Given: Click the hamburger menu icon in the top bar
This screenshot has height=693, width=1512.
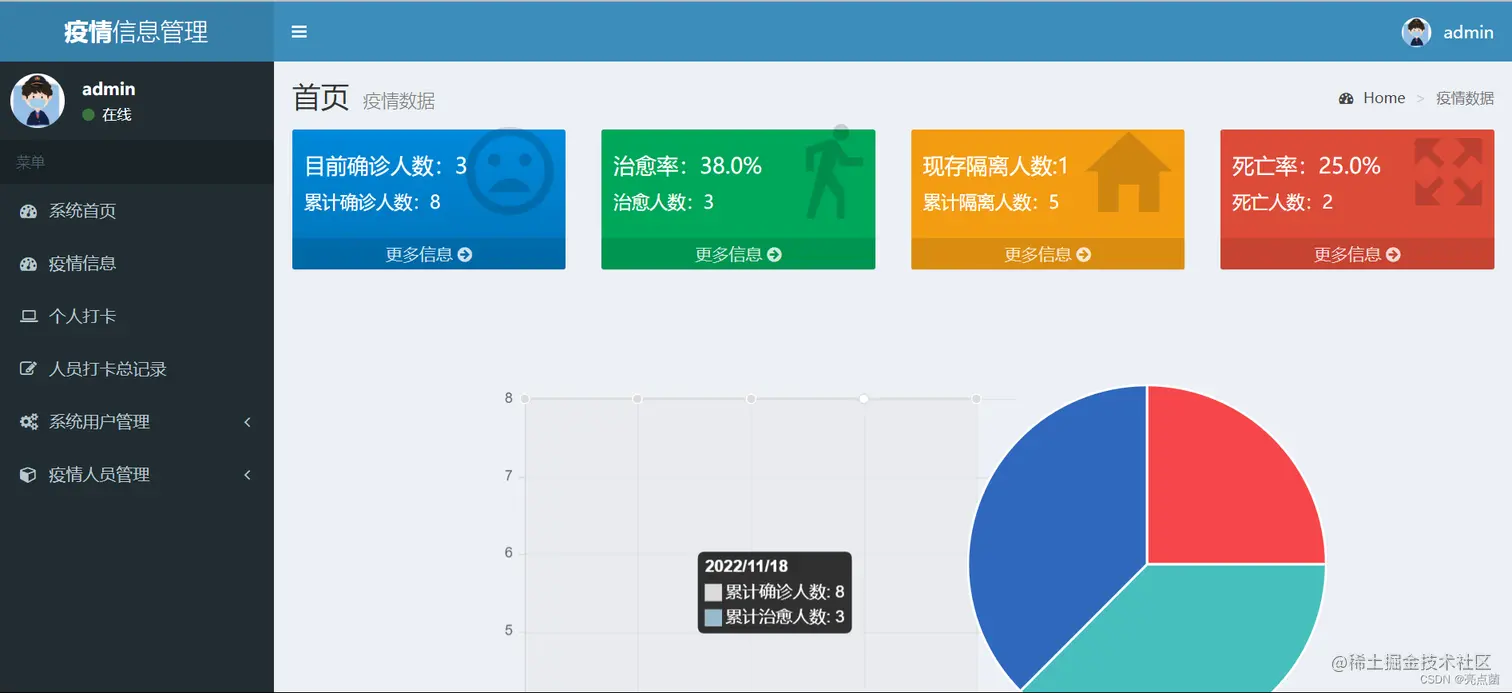Looking at the screenshot, I should click(299, 31).
